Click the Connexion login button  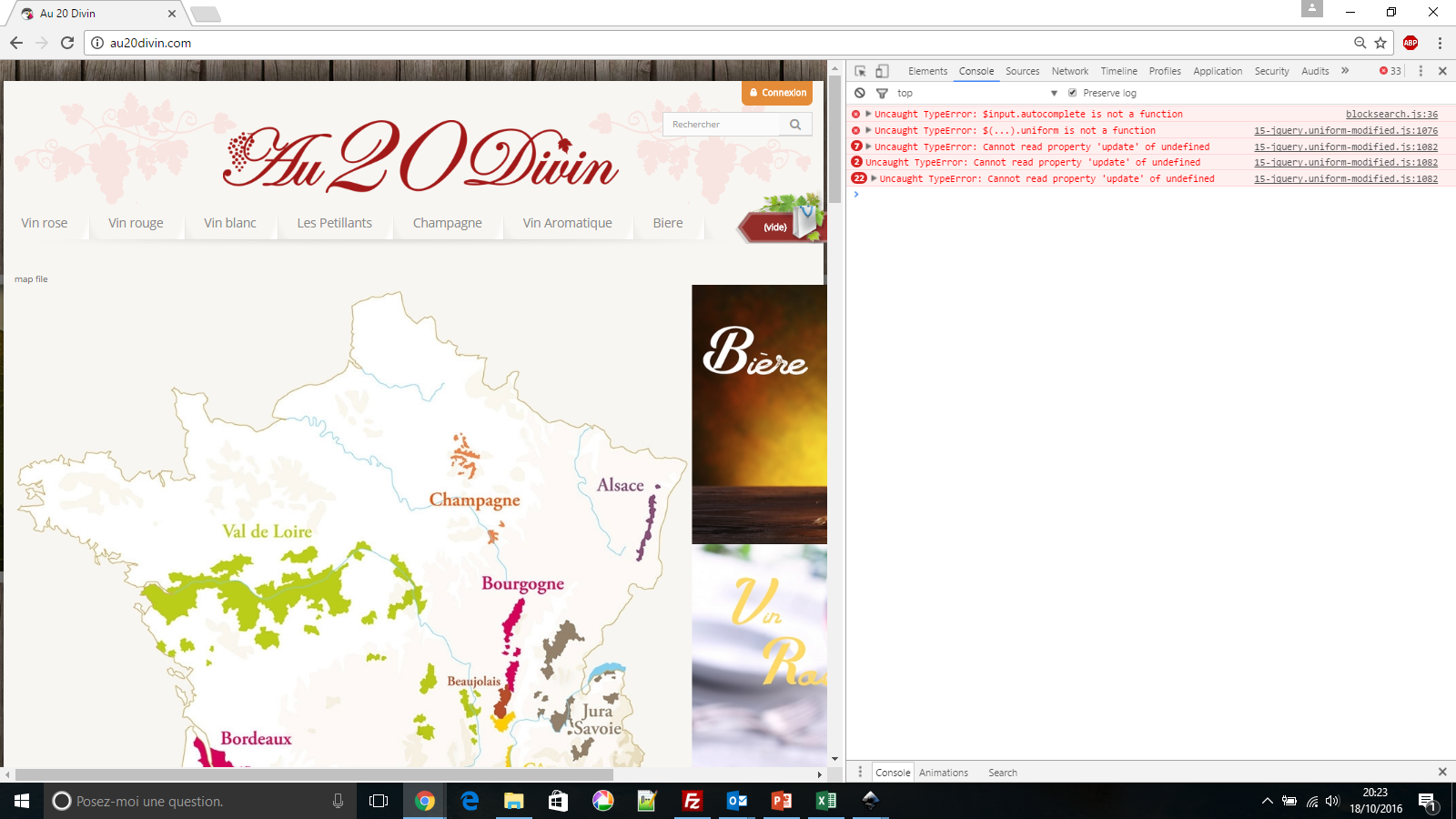click(x=777, y=93)
